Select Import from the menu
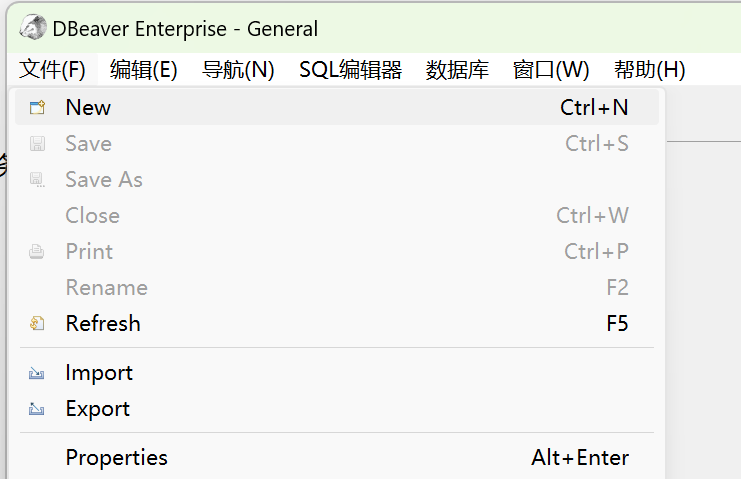 tap(337, 373)
